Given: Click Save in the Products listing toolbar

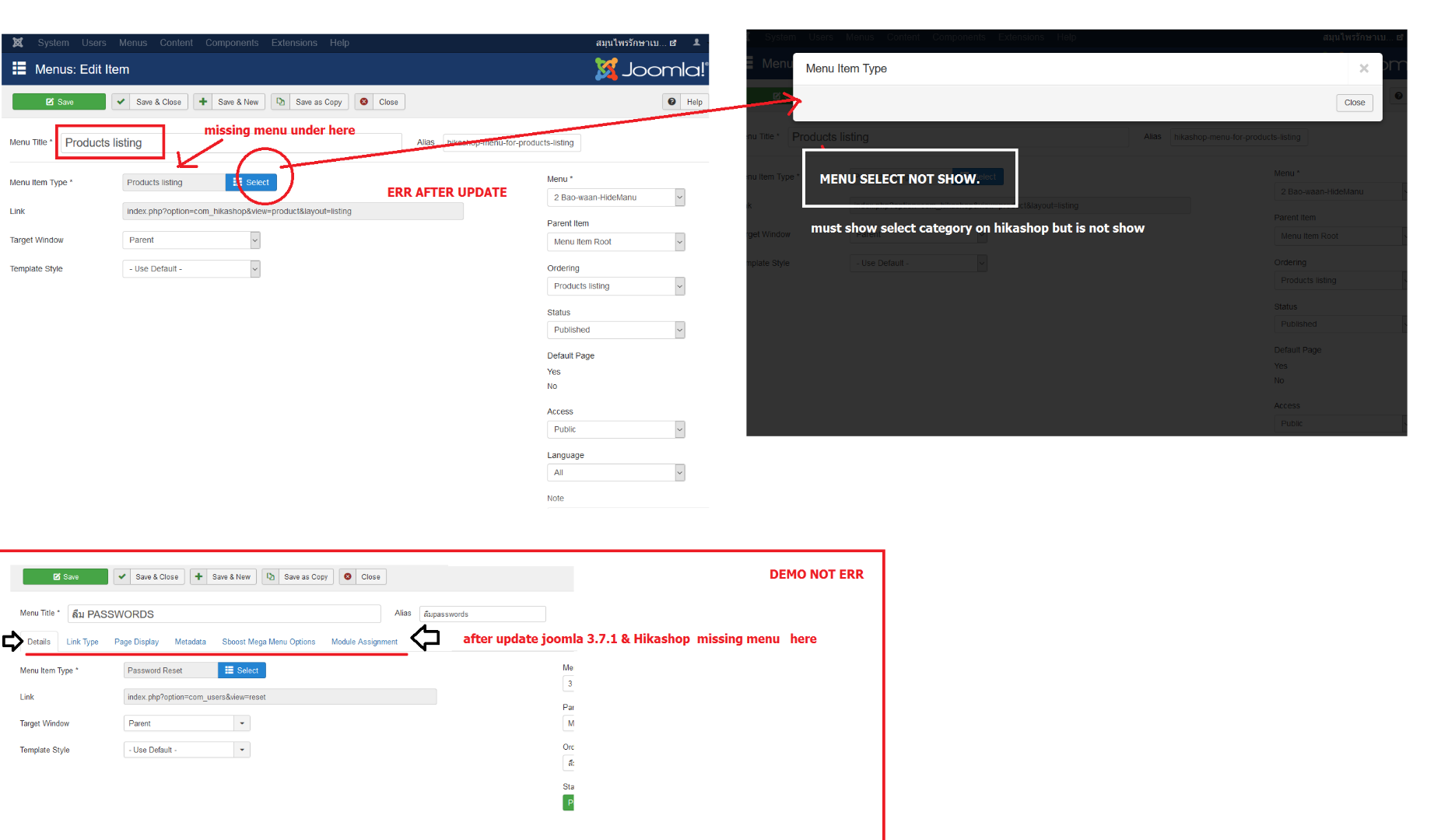Looking at the screenshot, I should point(59,102).
